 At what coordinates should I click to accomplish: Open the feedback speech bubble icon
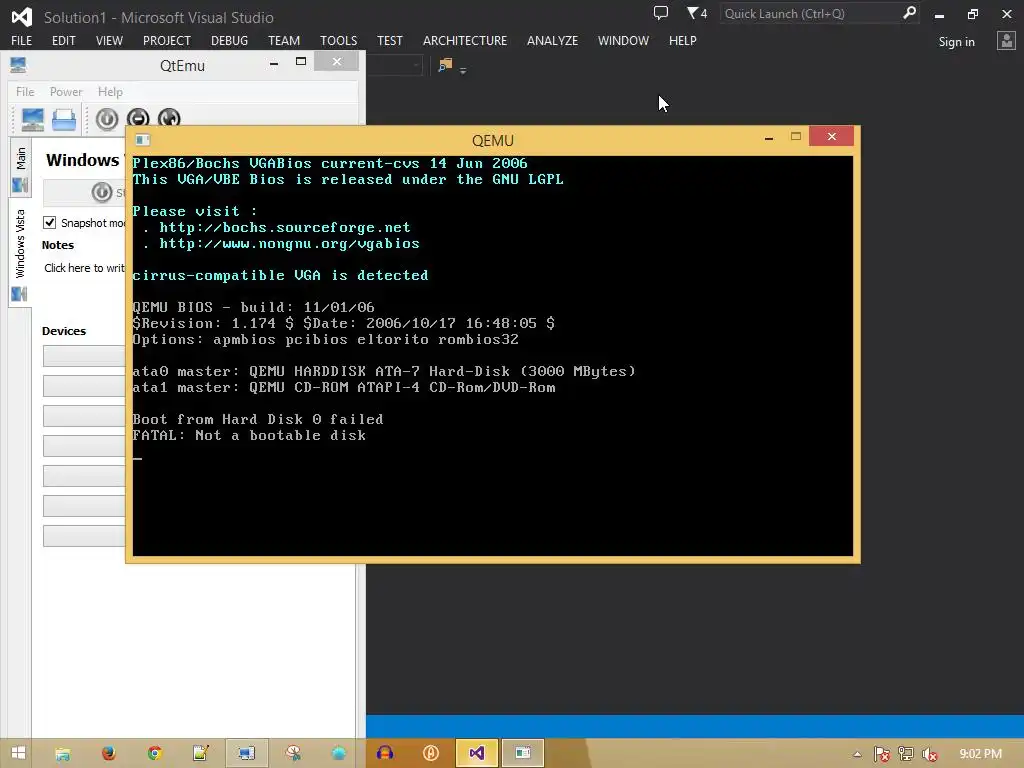(661, 13)
